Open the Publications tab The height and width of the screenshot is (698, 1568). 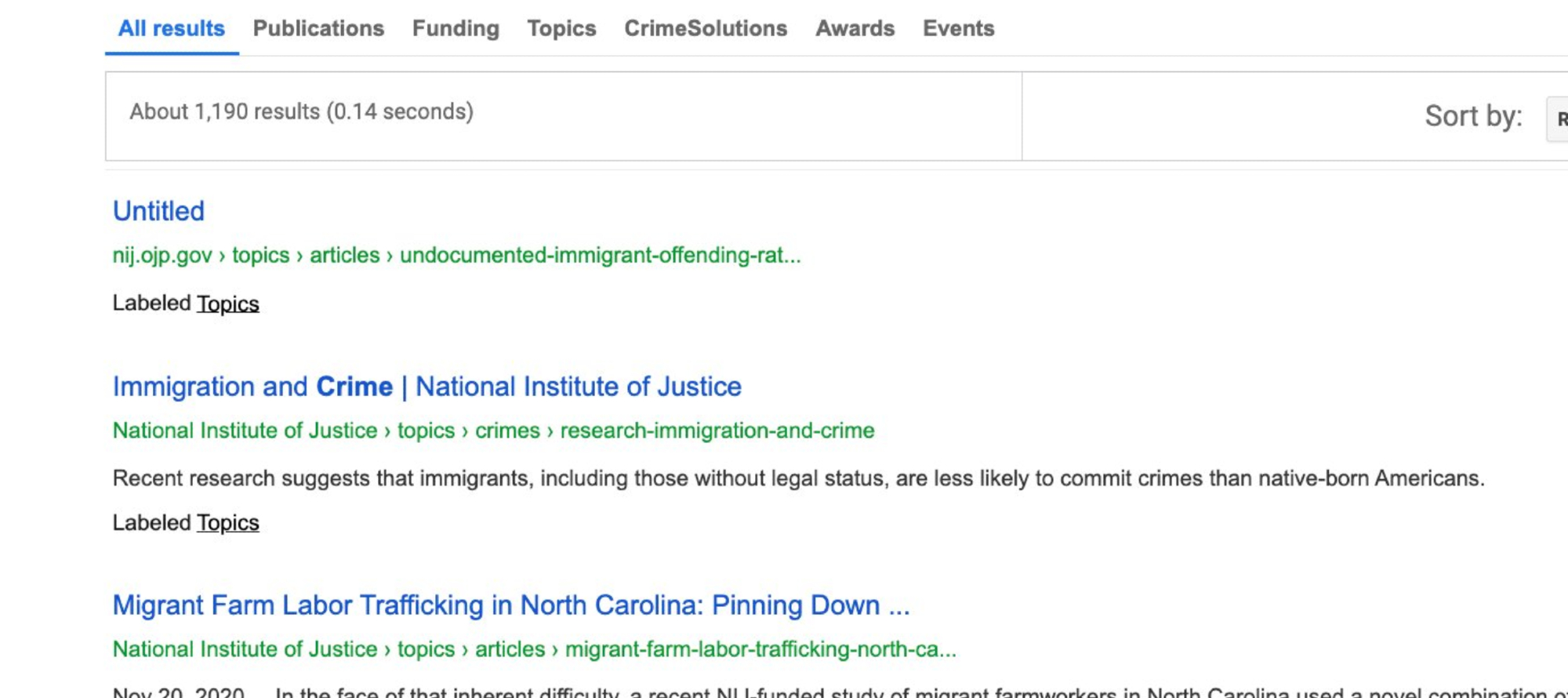coord(318,28)
